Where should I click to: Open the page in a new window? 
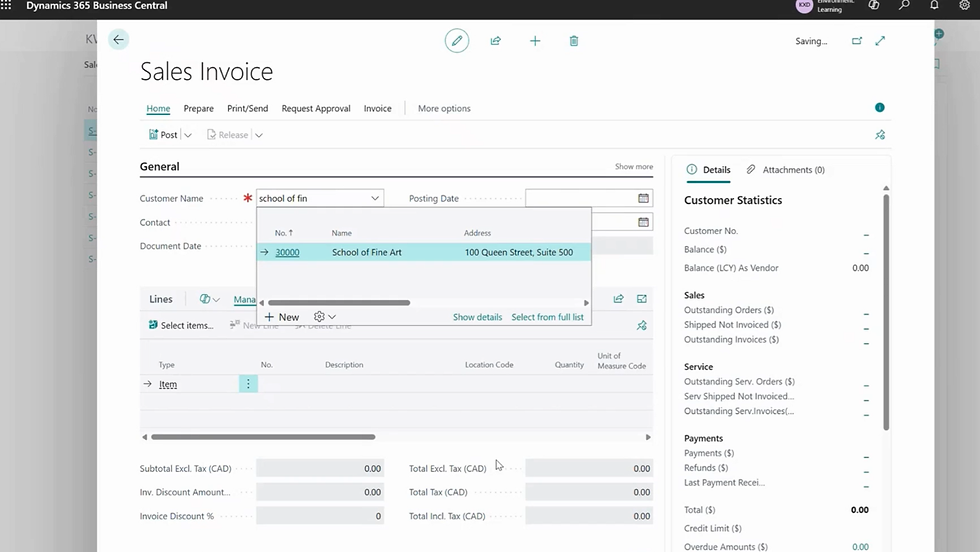[x=857, y=41]
